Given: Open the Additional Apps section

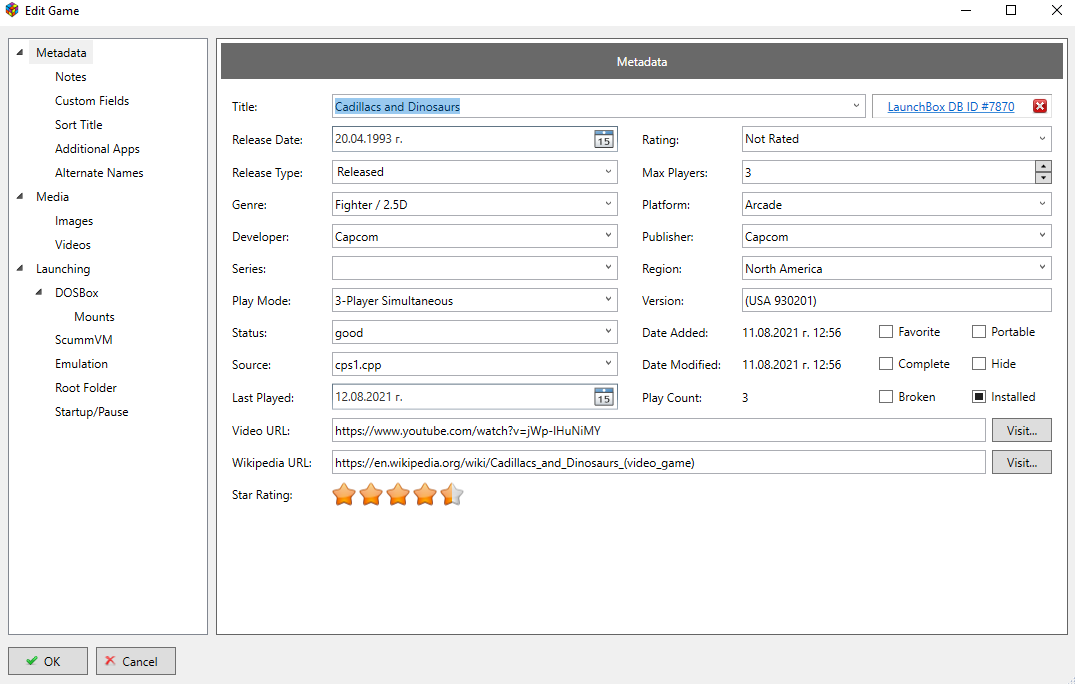Looking at the screenshot, I should click(97, 149).
